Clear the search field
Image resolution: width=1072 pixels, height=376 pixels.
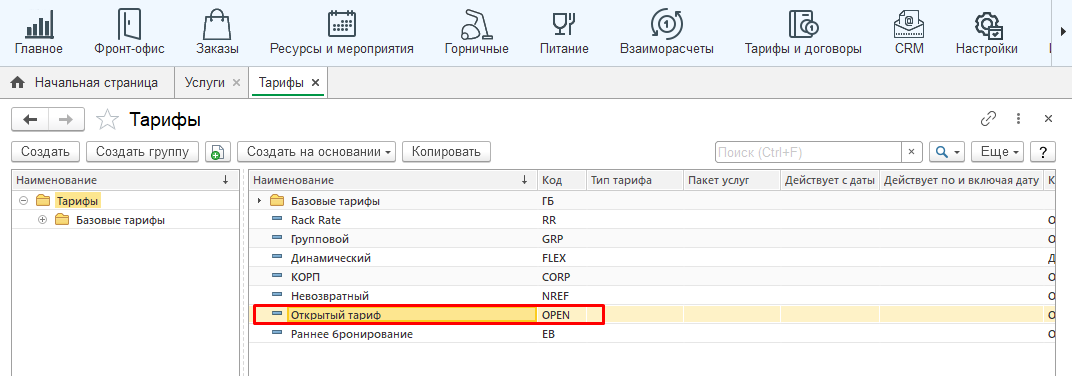[x=911, y=152]
